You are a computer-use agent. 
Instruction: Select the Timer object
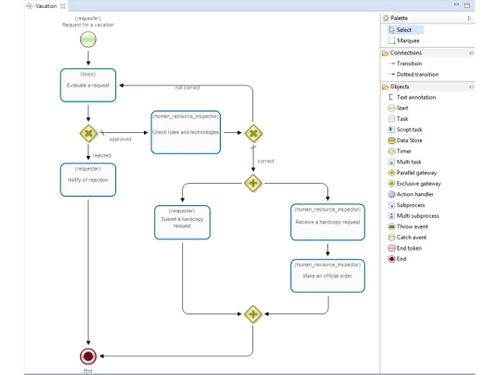pyautogui.click(x=400, y=151)
